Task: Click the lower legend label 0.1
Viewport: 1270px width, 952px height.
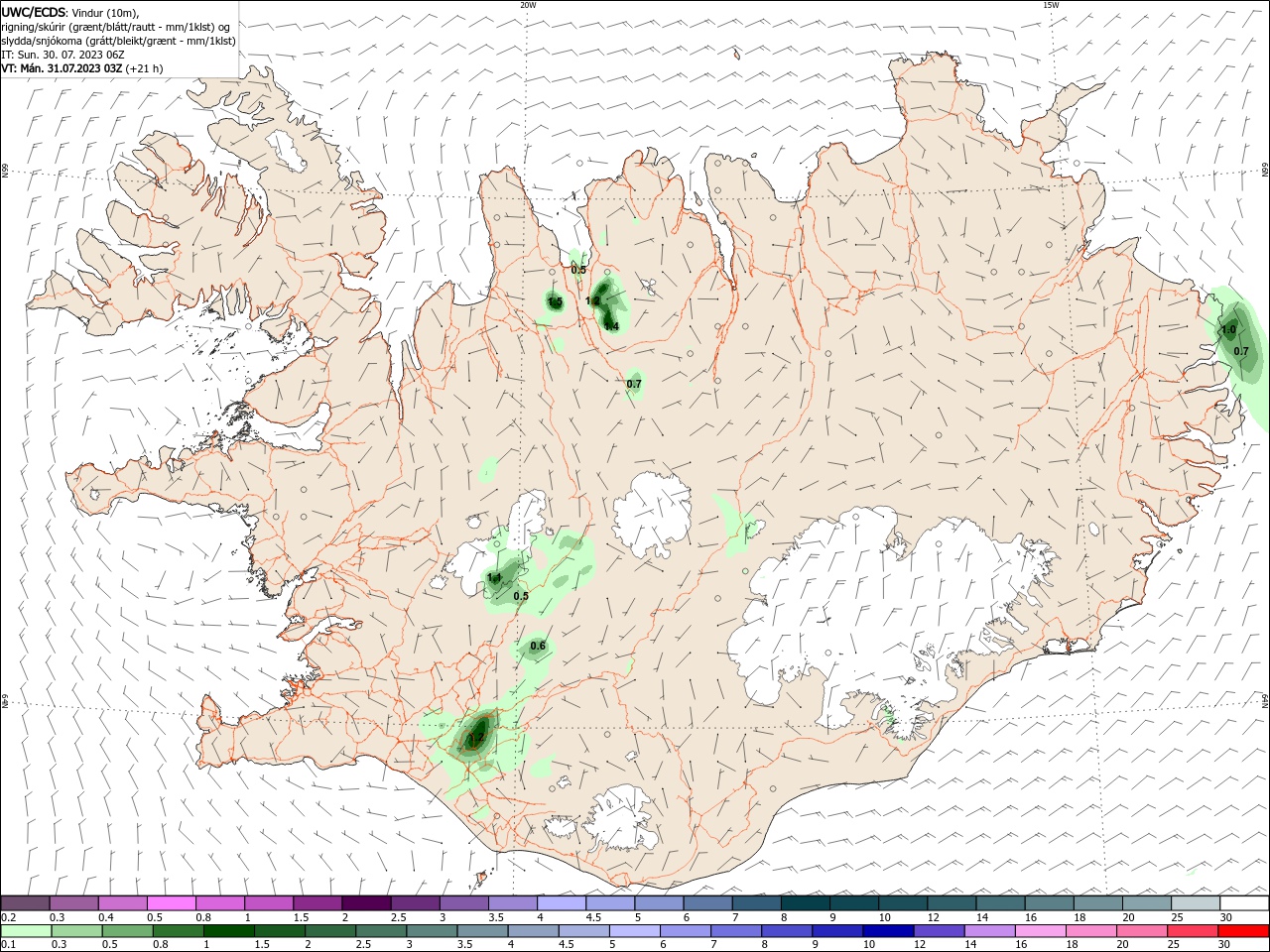Action: click(x=8, y=945)
